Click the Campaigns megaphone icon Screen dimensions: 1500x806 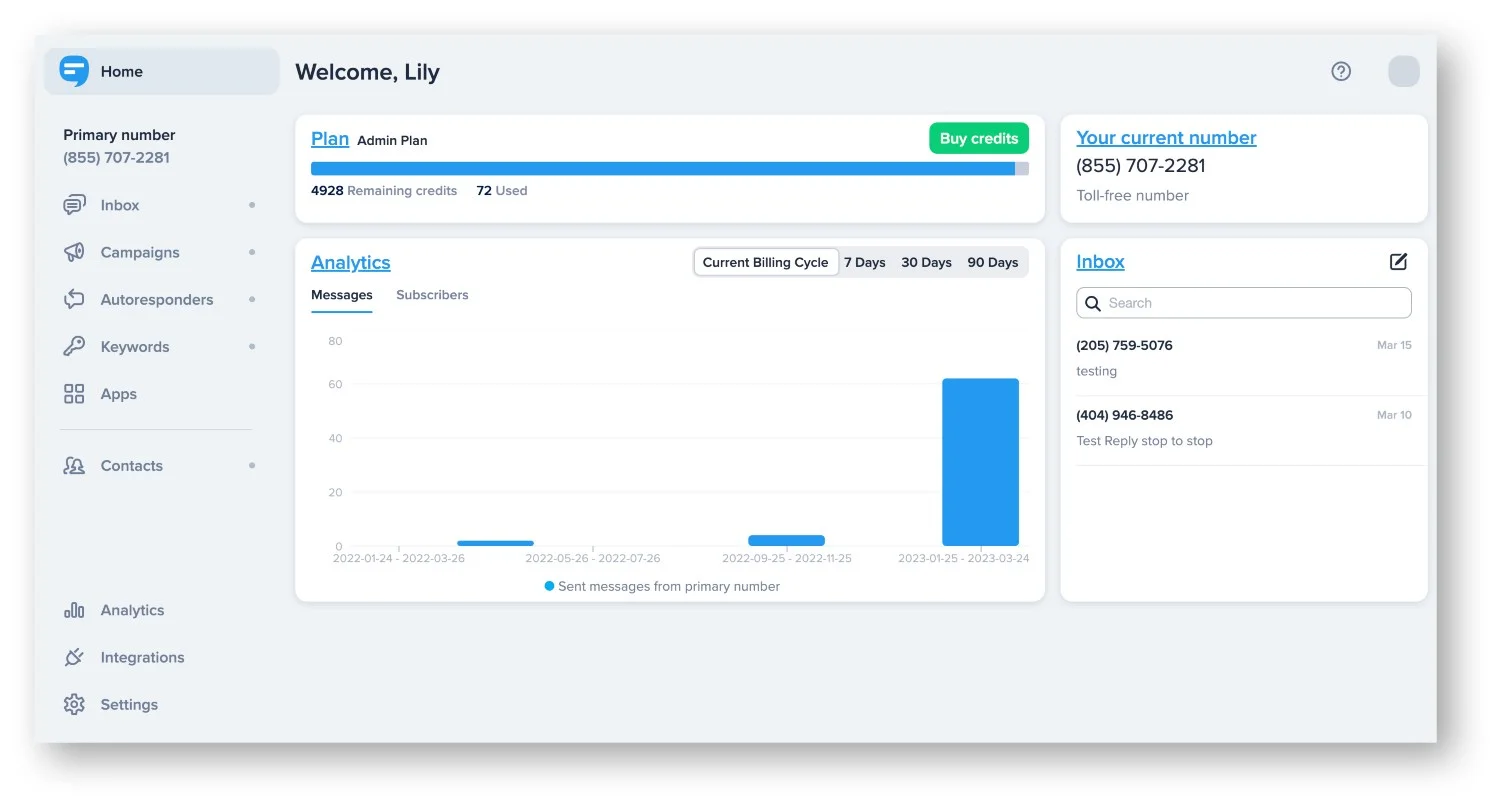coord(74,252)
